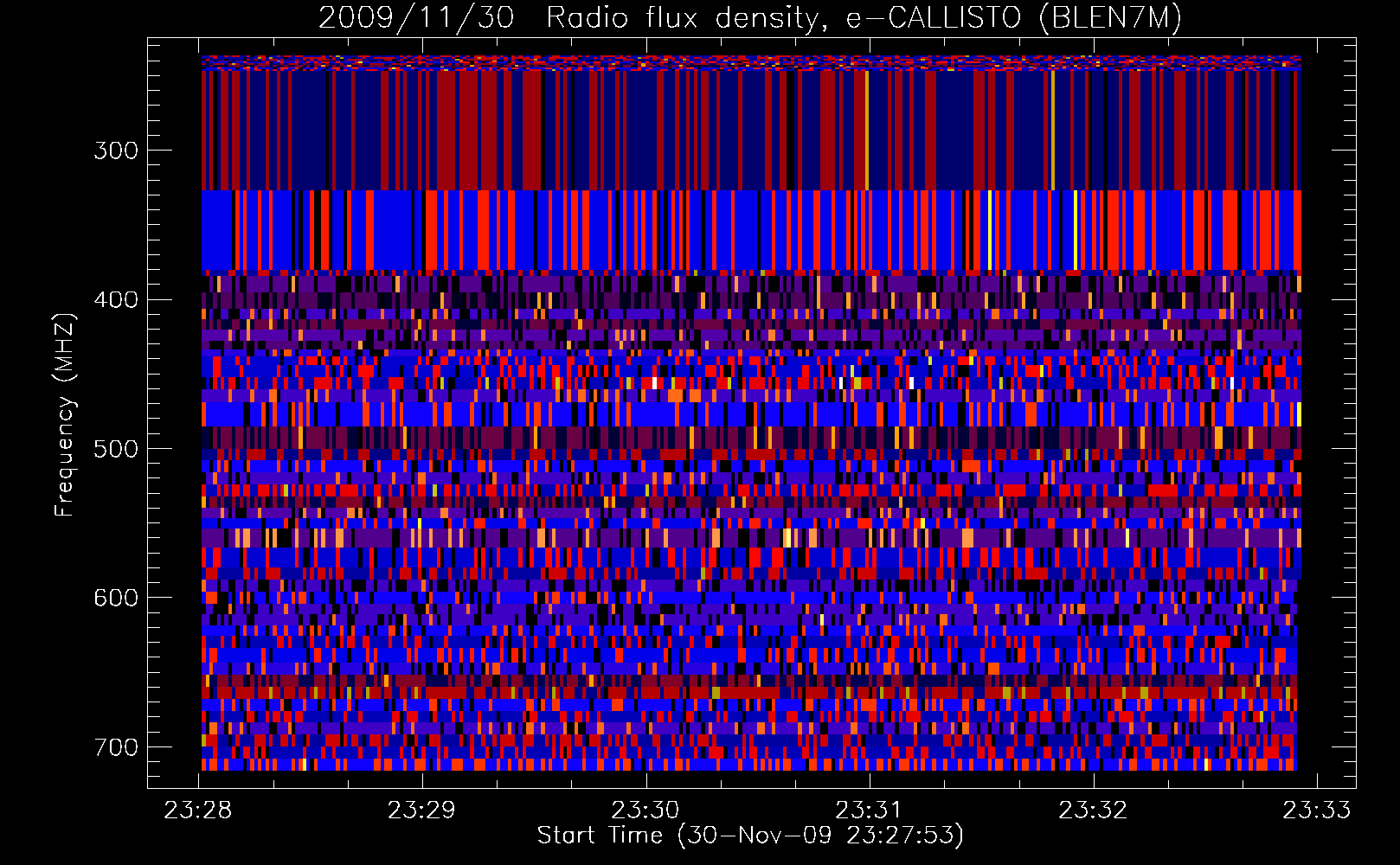Image resolution: width=1400 pixels, height=865 pixels.
Task: Click the 400 frequency tick label
Action: (x=116, y=300)
